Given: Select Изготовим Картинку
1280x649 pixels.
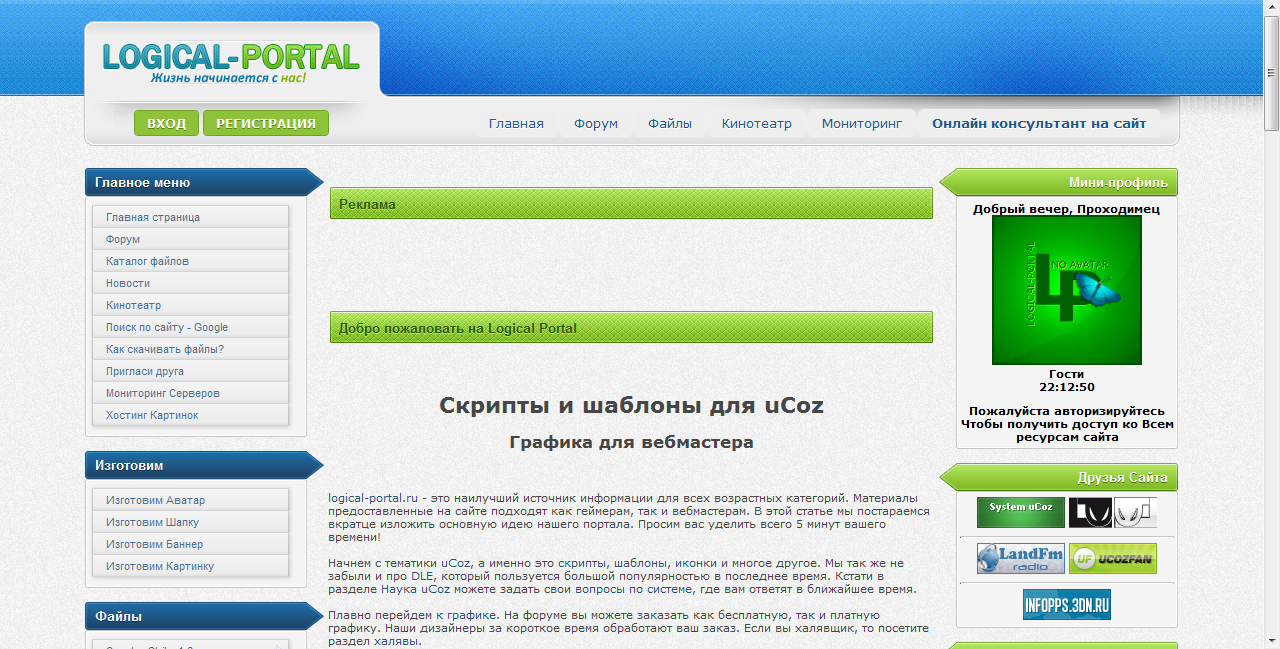Looking at the screenshot, I should click(191, 566).
